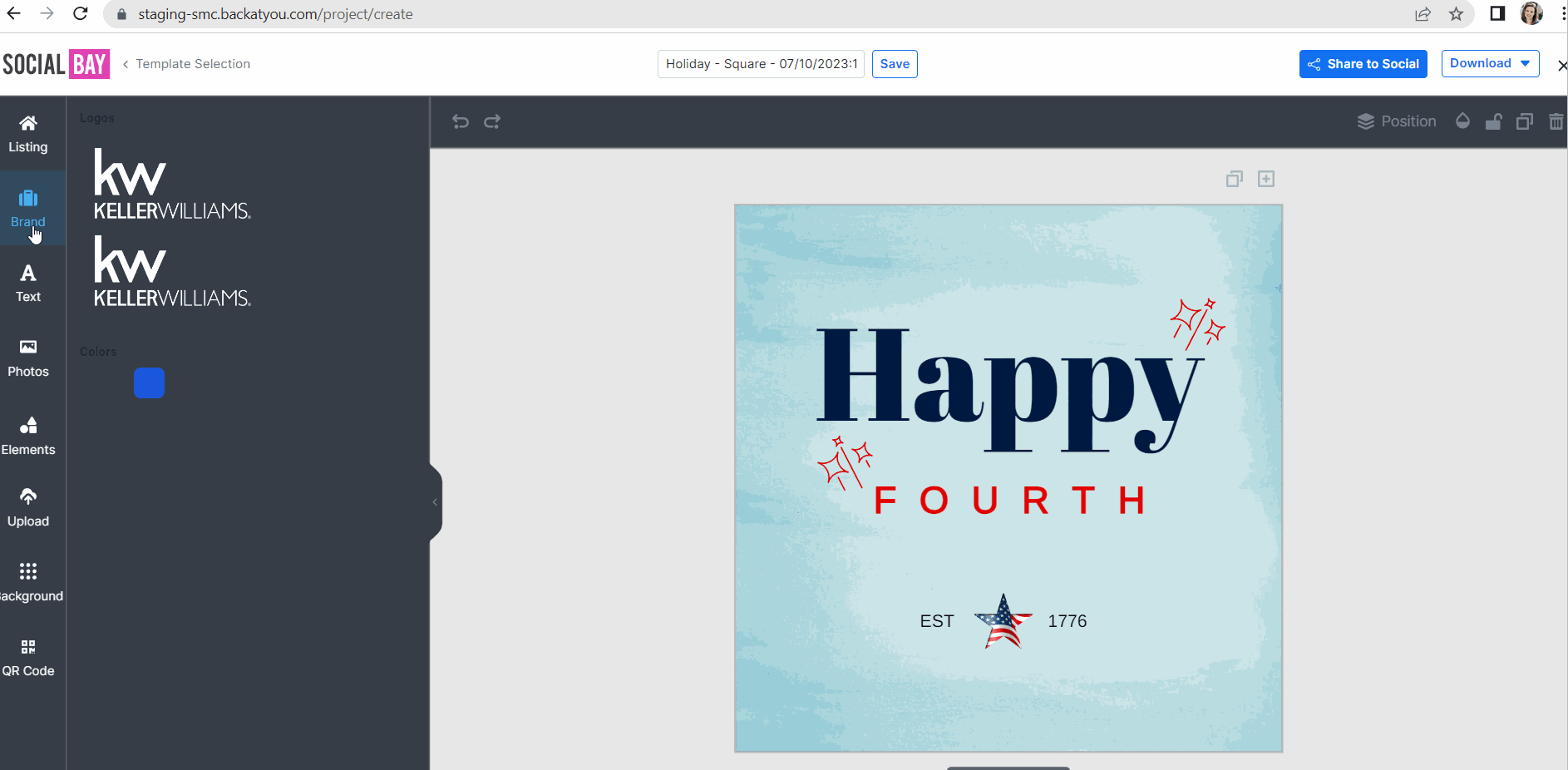This screenshot has height=770, width=1568.
Task: Expand the Download dropdown
Action: tap(1490, 64)
